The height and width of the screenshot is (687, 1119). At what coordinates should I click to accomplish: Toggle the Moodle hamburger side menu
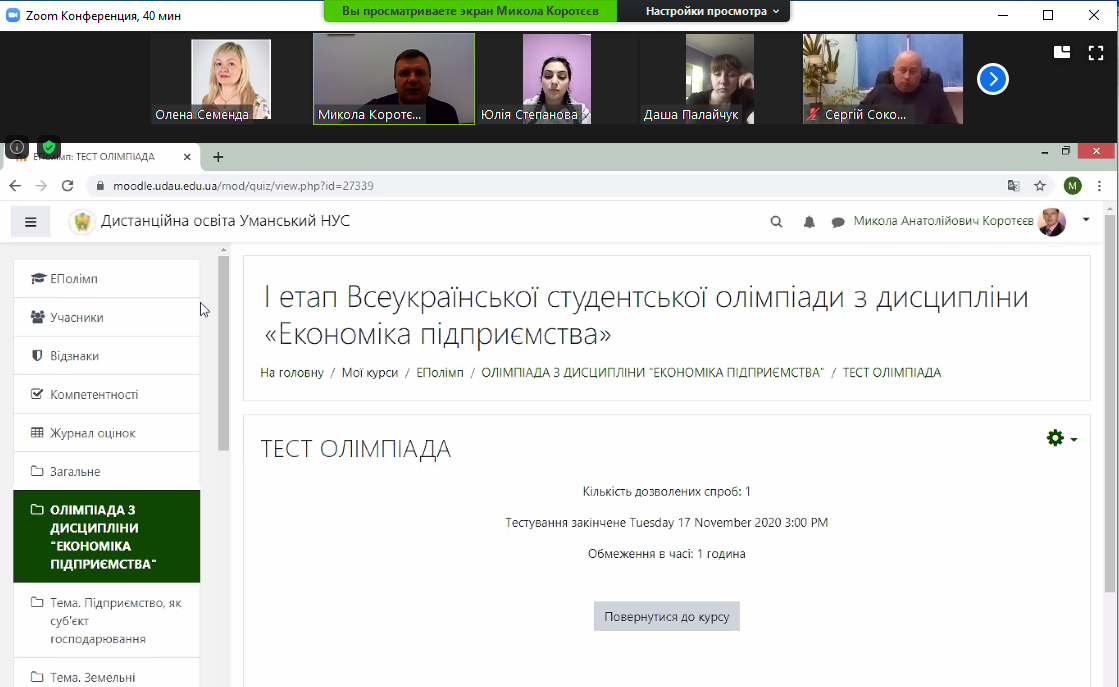point(31,222)
